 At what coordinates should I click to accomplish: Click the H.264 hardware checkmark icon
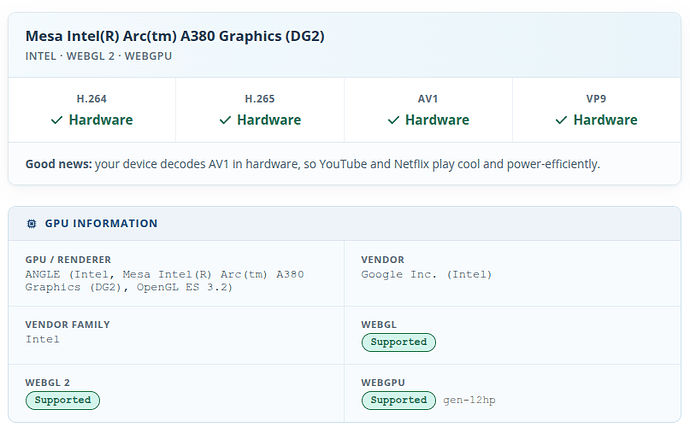click(x=57, y=120)
